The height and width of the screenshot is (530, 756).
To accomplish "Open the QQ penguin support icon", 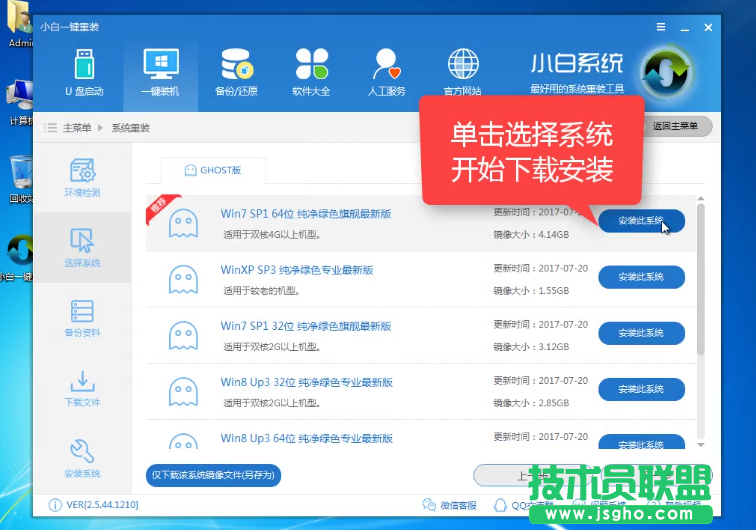I will coord(500,505).
